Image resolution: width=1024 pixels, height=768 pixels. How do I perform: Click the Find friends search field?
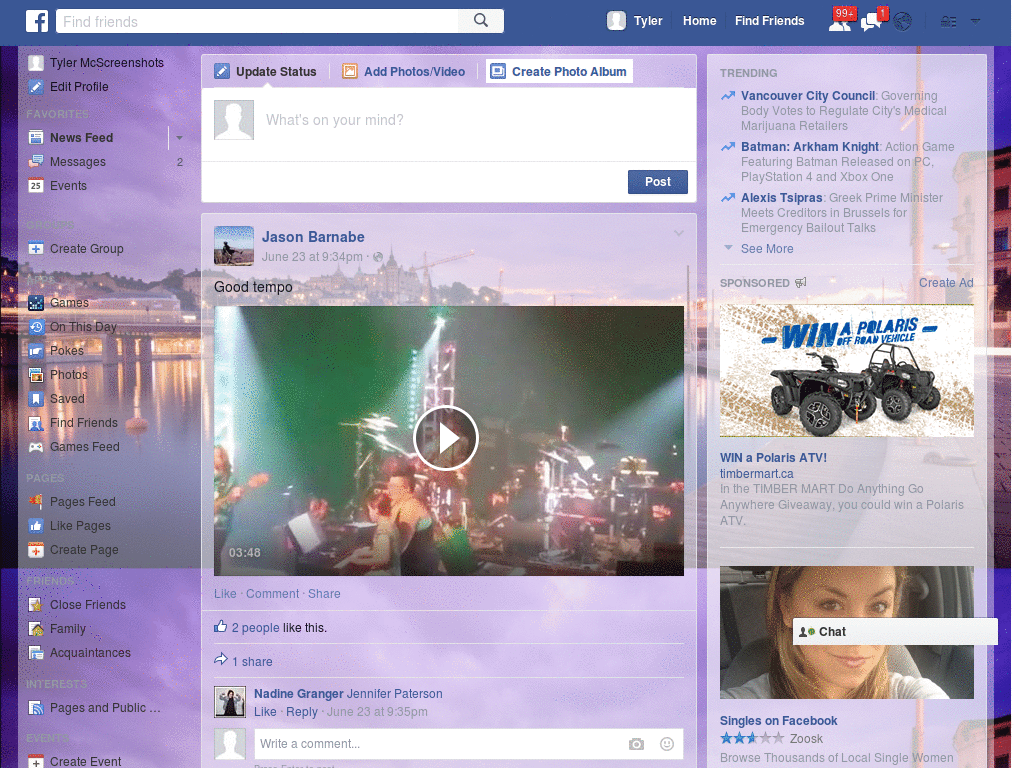pos(257,21)
